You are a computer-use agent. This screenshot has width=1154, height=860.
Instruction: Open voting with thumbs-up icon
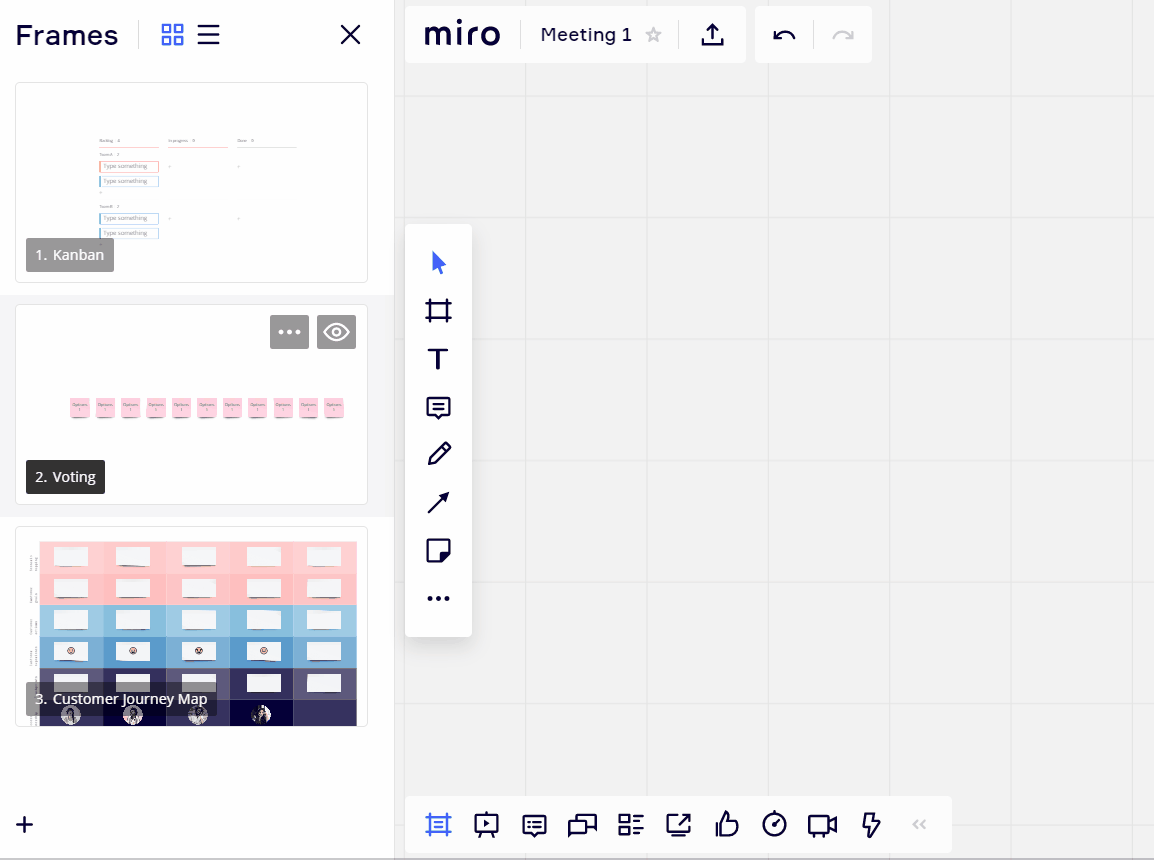726,825
